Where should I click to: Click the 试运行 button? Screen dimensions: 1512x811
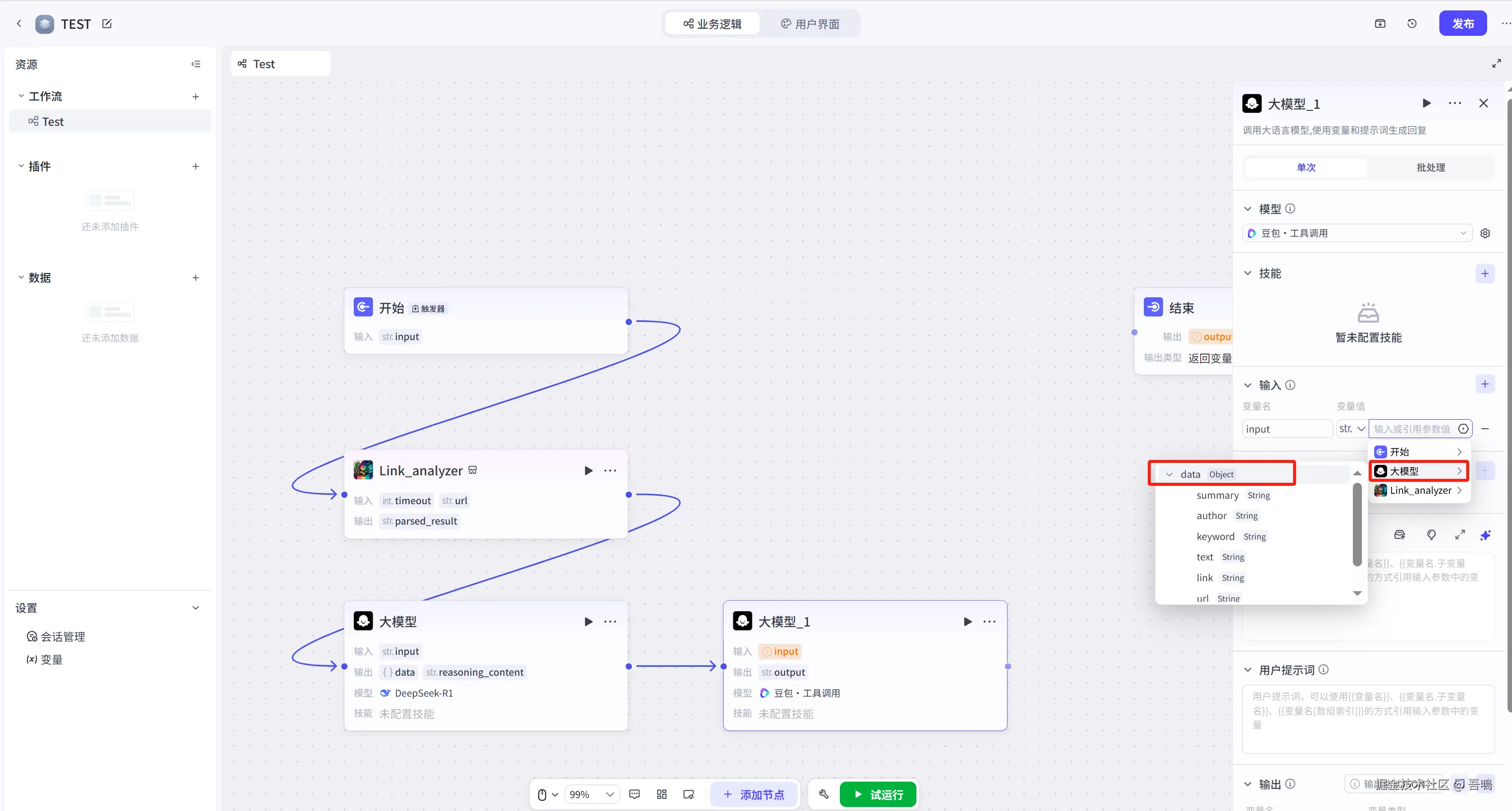tap(878, 794)
